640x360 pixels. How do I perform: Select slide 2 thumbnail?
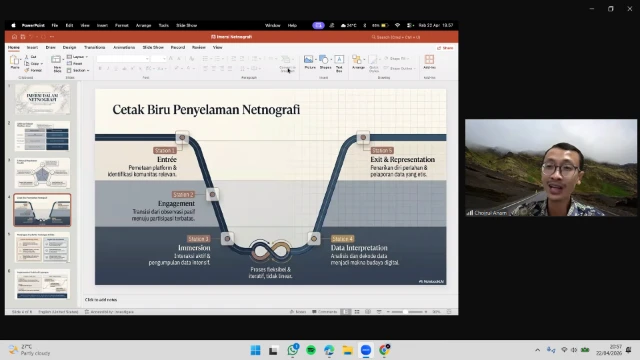(42, 136)
